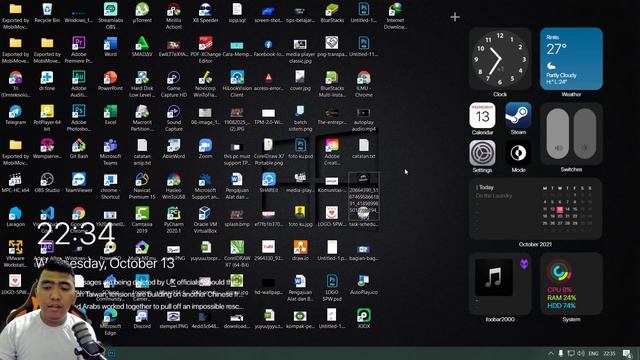The width and height of the screenshot is (640, 360).
Task: Launch the Discord shortcut
Action: point(142,318)
